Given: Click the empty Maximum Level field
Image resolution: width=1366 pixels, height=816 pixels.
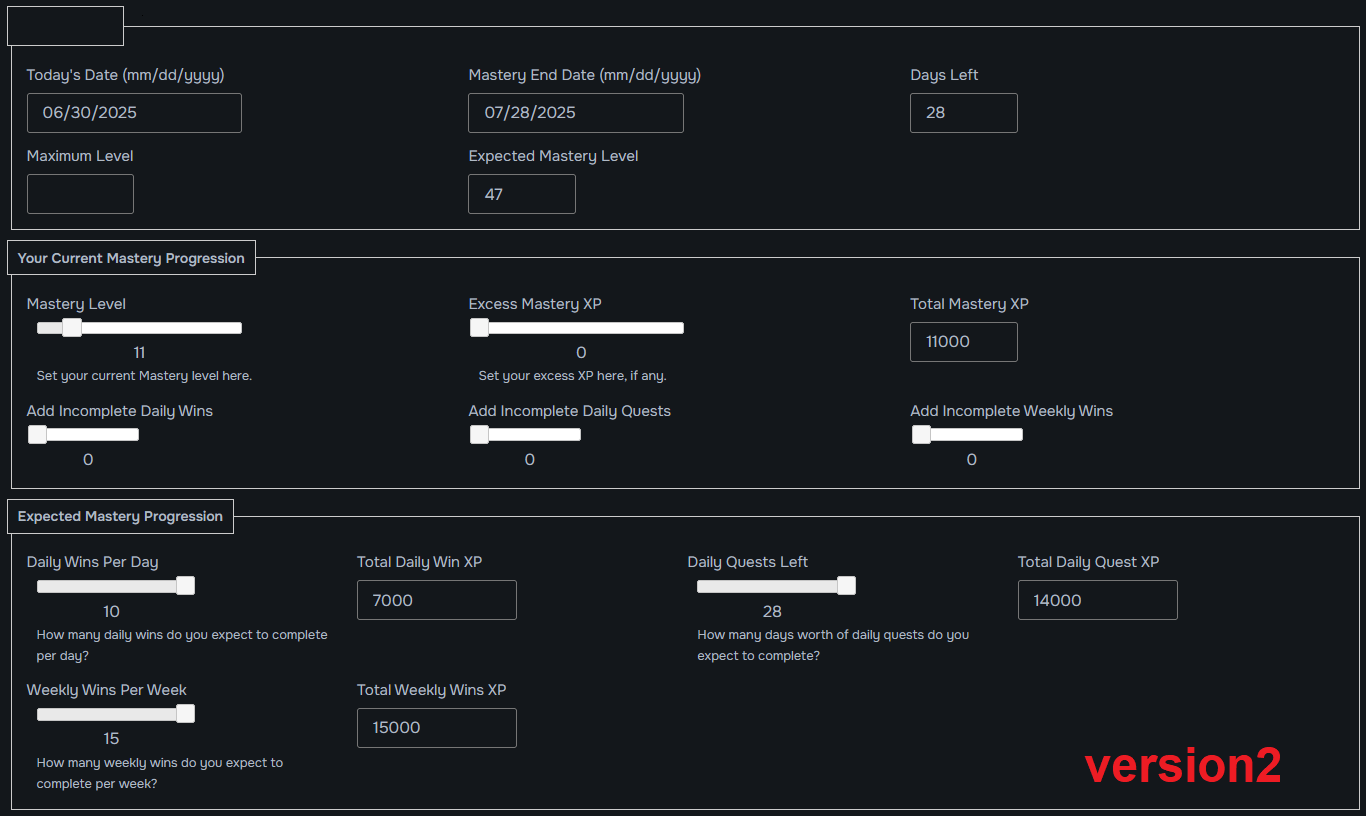Looking at the screenshot, I should (80, 194).
